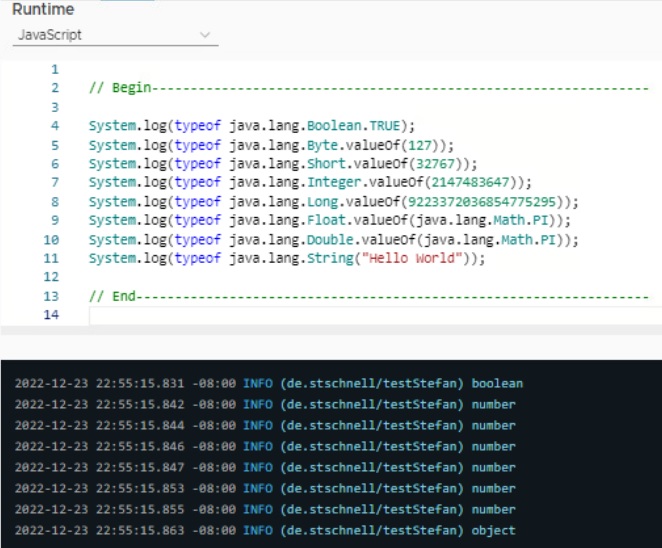662x548 pixels.
Task: Click the log entry timestamped 22:55:15.853
Action: [x=265, y=489]
